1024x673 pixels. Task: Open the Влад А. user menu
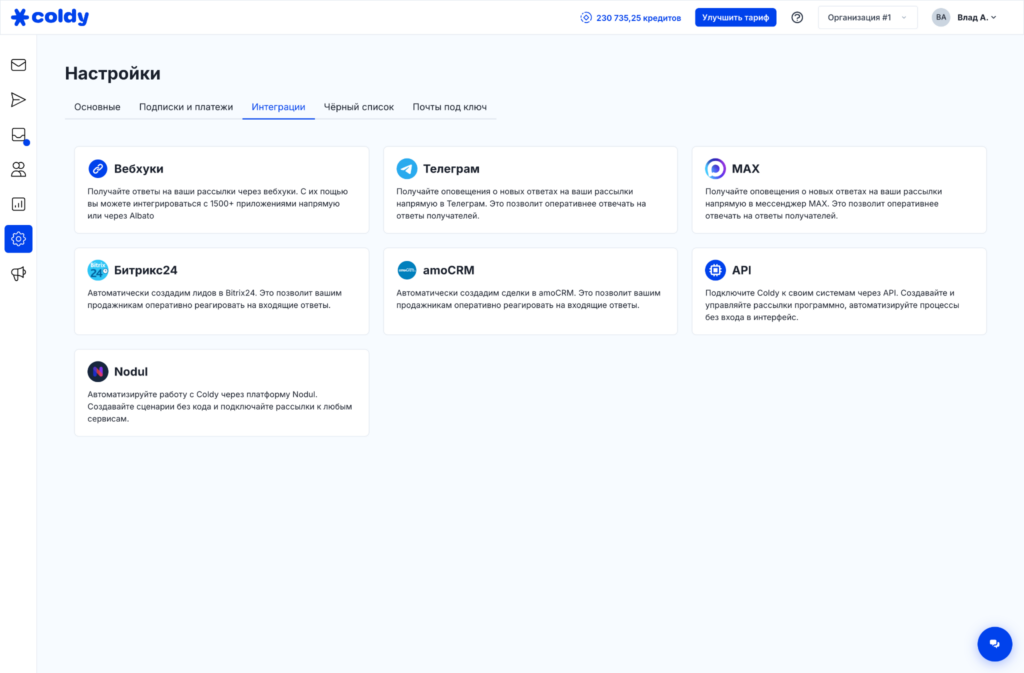(976, 18)
